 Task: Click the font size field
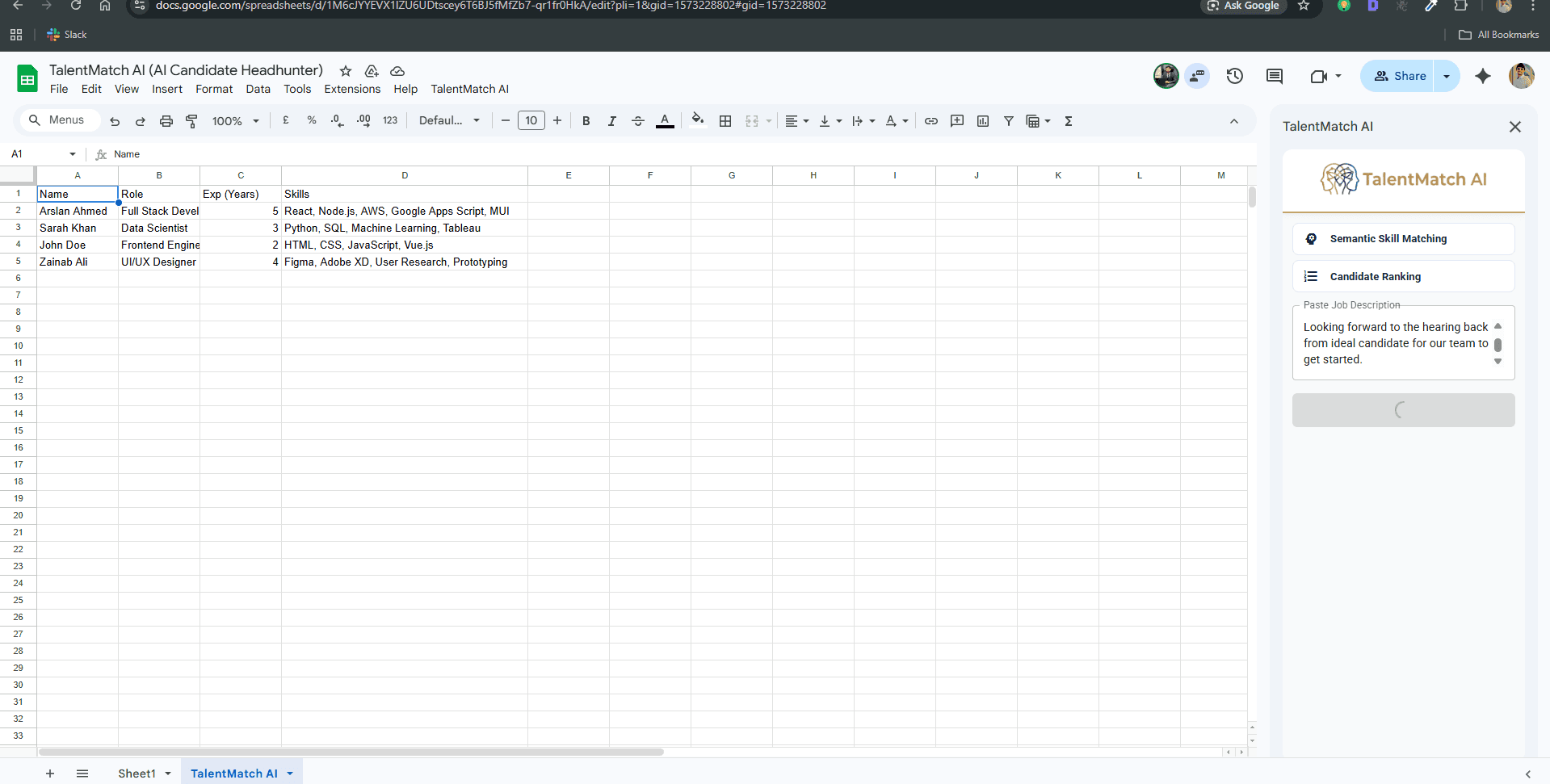531,120
